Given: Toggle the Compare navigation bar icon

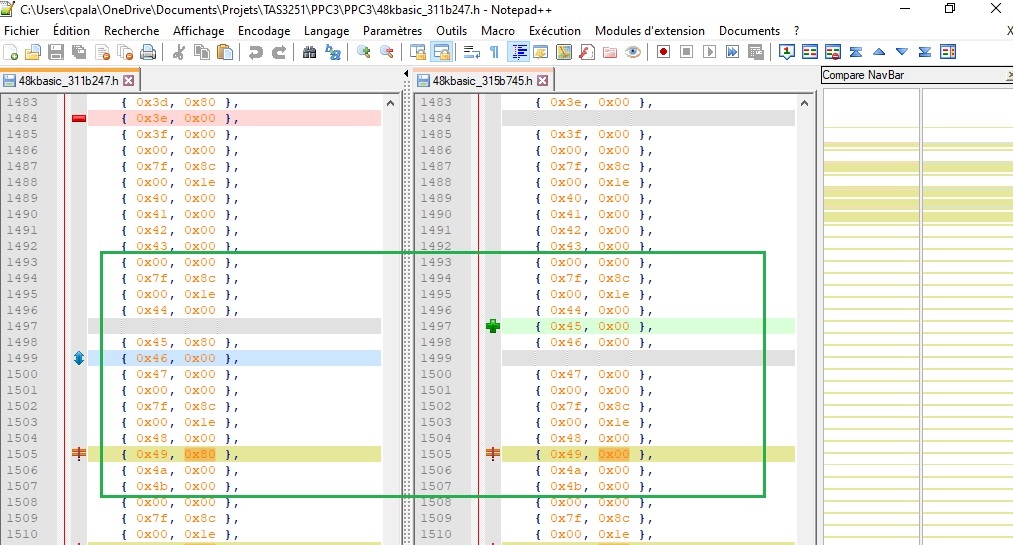Looking at the screenshot, I should tap(948, 52).
